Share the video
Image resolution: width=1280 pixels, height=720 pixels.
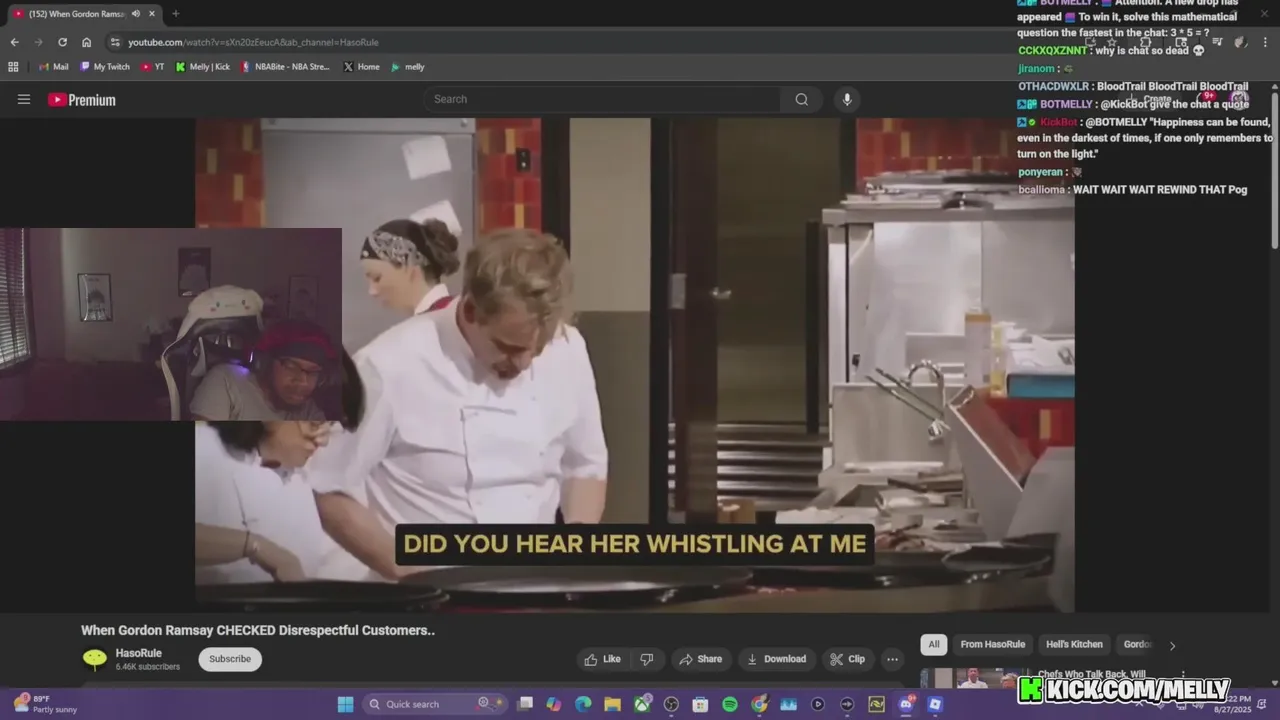pos(700,659)
